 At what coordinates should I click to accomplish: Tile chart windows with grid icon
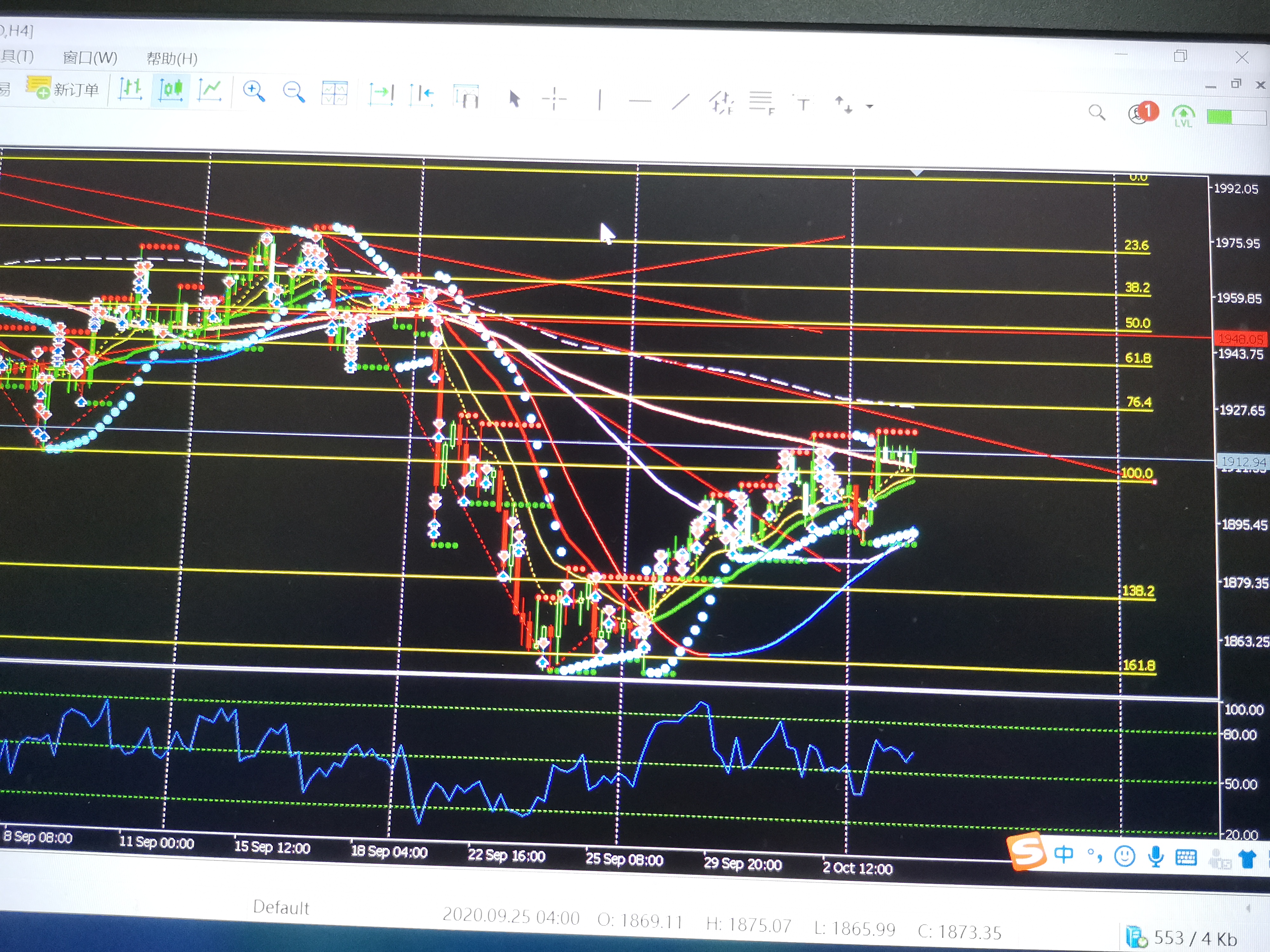(x=334, y=93)
